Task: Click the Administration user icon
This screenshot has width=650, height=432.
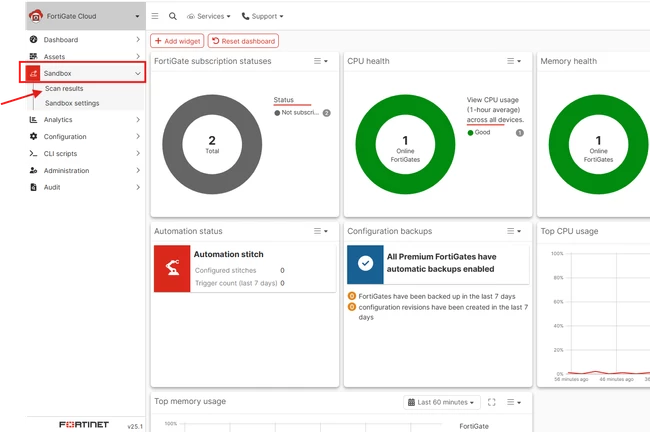Action: [x=34, y=170]
